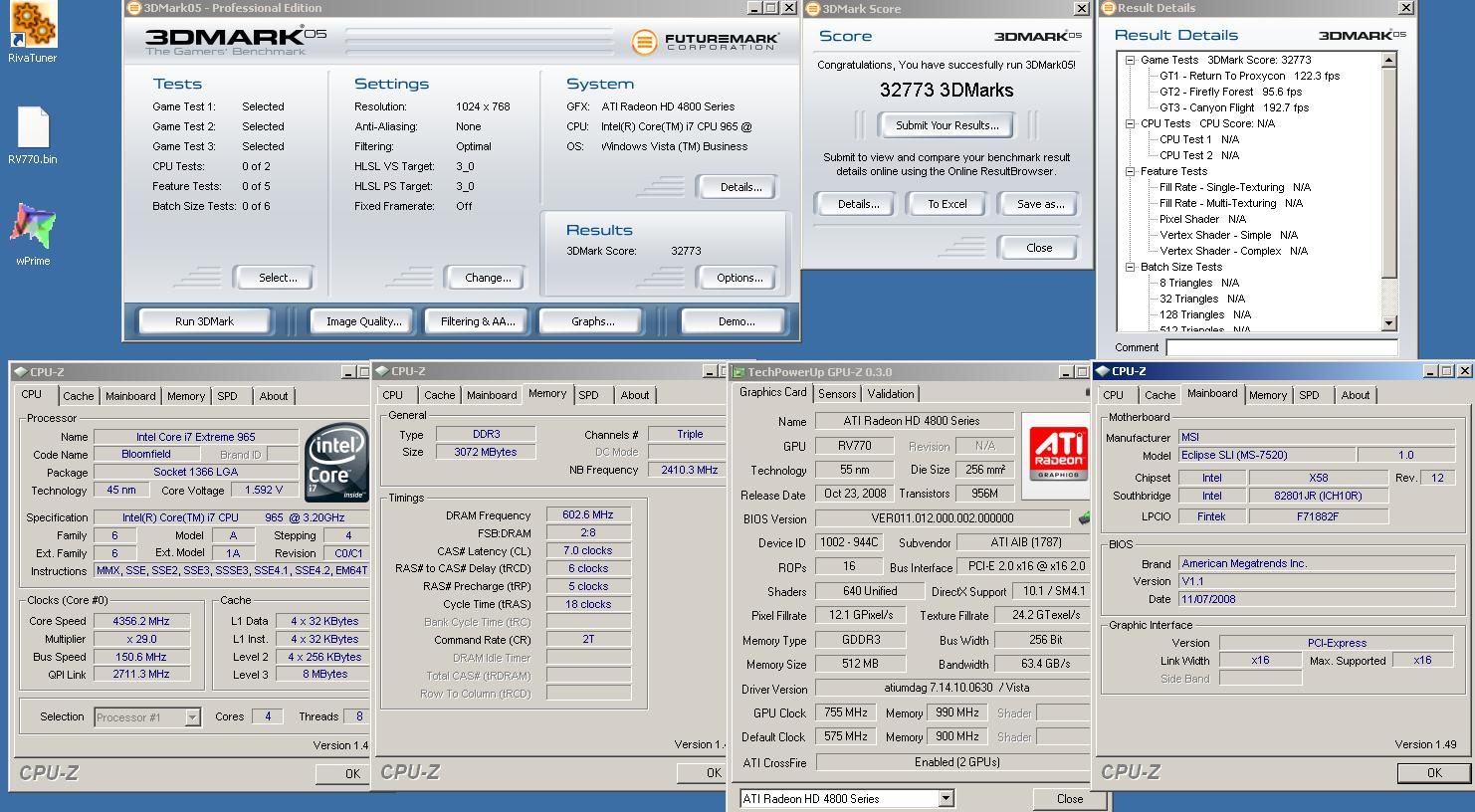Click mainboard model Eclipse SLI (MS-7520)
The height and width of the screenshot is (812, 1475).
[x=1266, y=455]
